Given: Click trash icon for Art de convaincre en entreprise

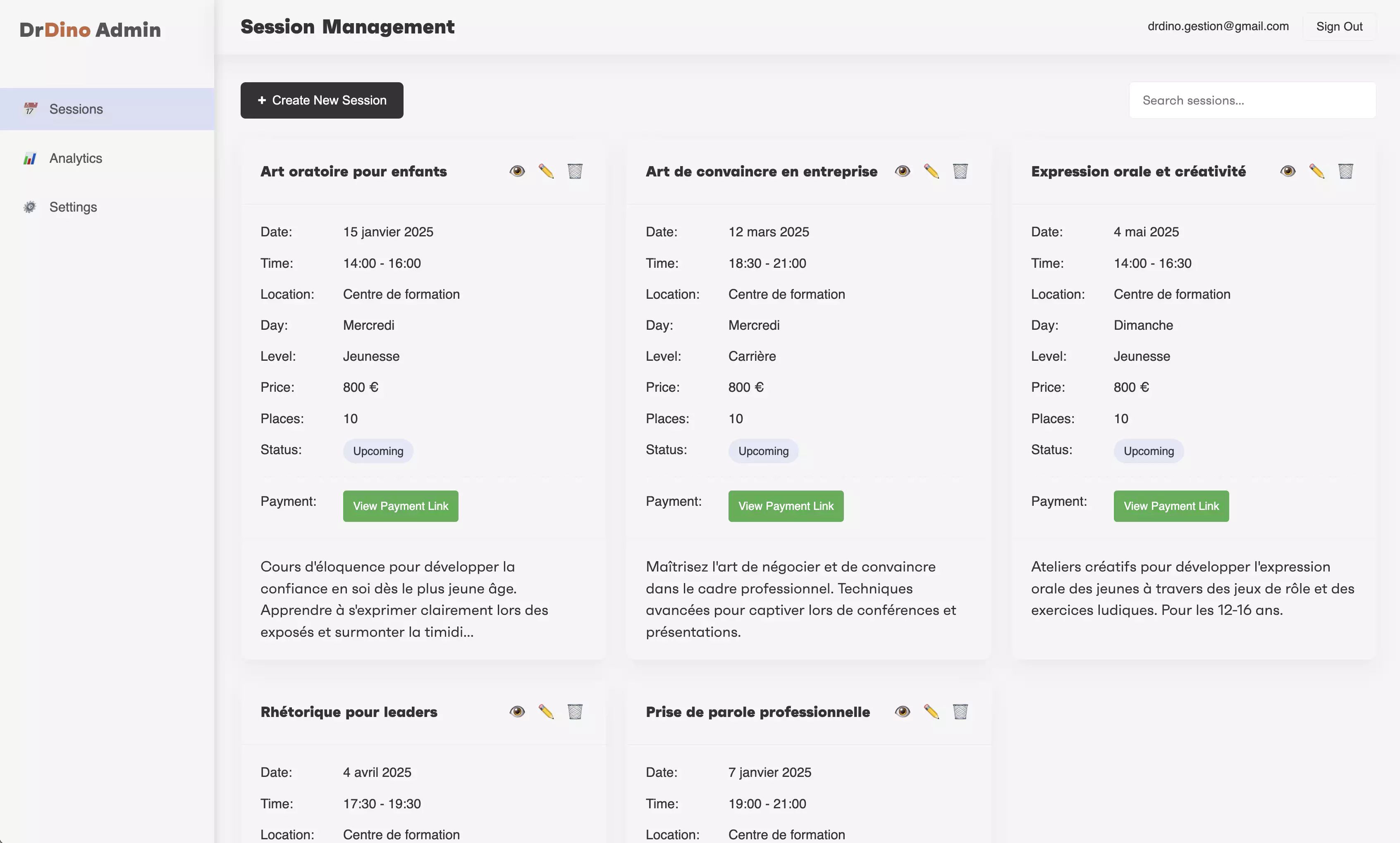Looking at the screenshot, I should 960,171.
